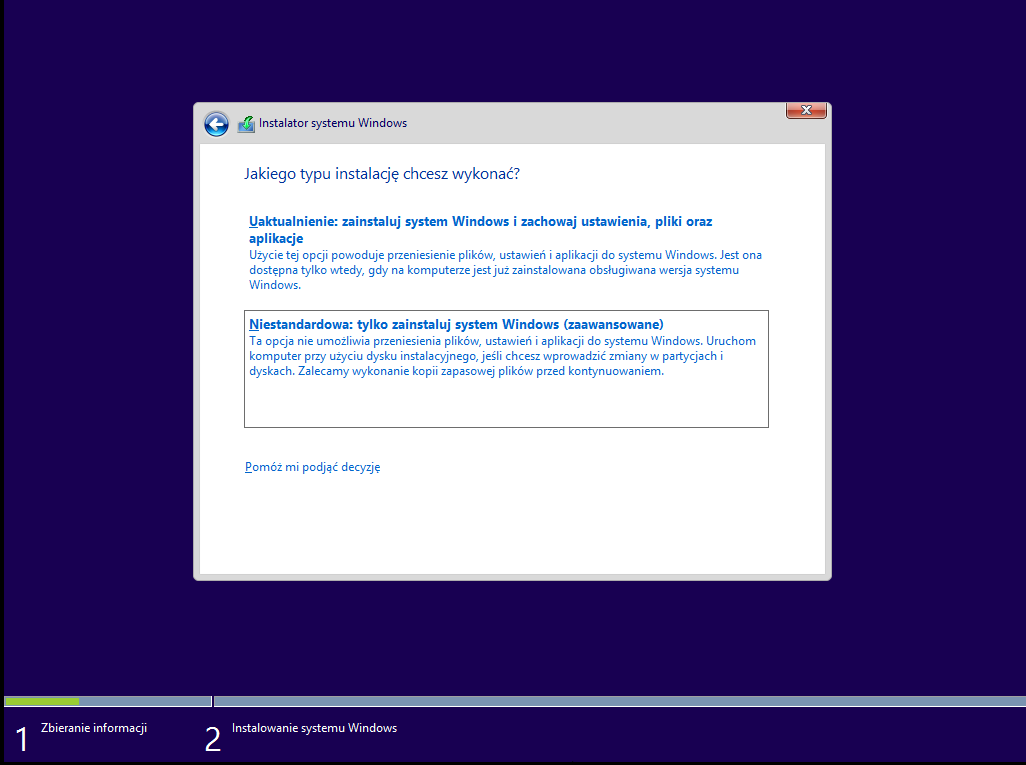Click the description starting 'Ta opcja nie umożliwia'

coord(503,356)
